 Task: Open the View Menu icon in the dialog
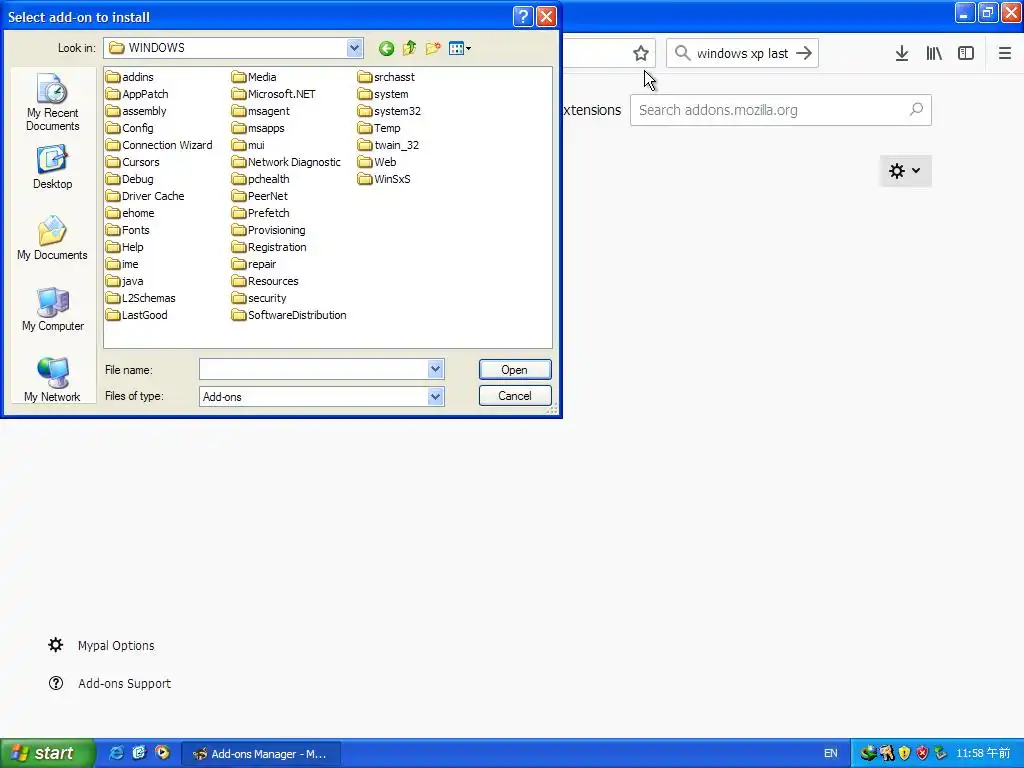(x=460, y=48)
